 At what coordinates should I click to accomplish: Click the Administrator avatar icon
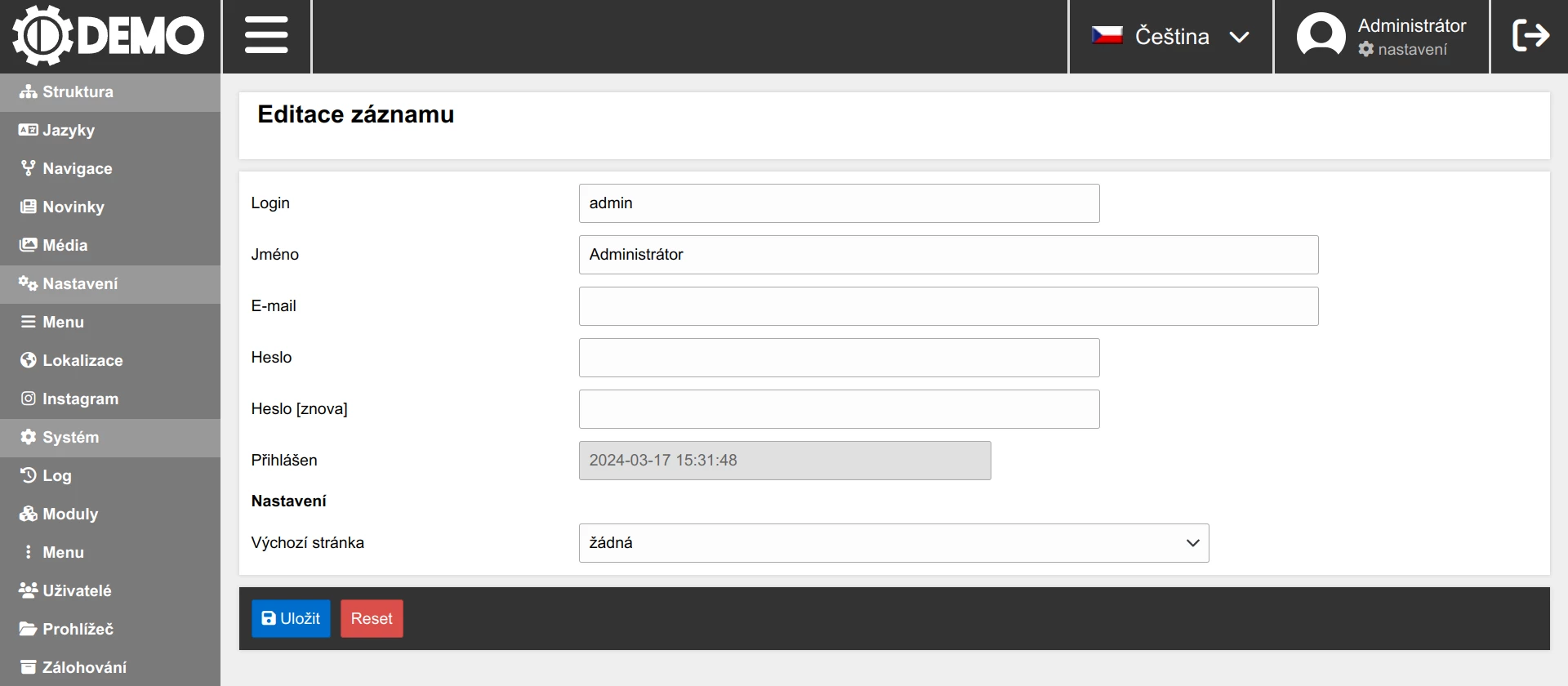coord(1321,35)
